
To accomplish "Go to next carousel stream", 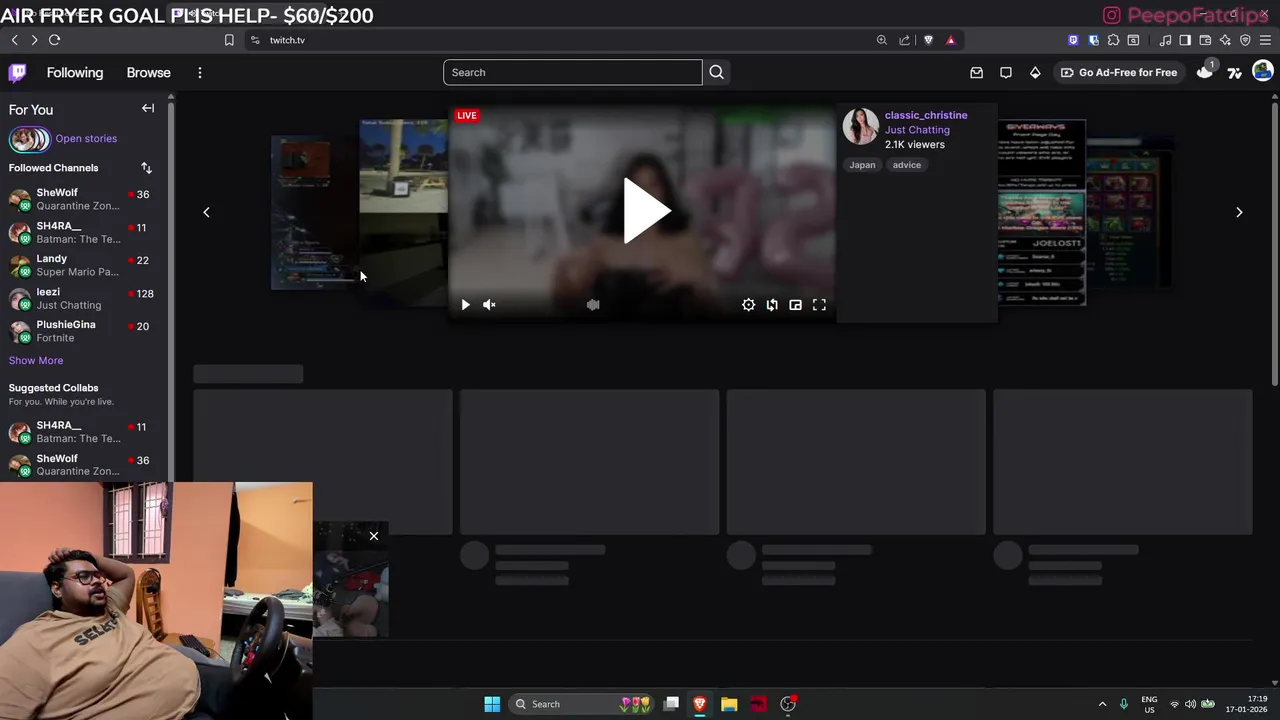I will click(1239, 212).
